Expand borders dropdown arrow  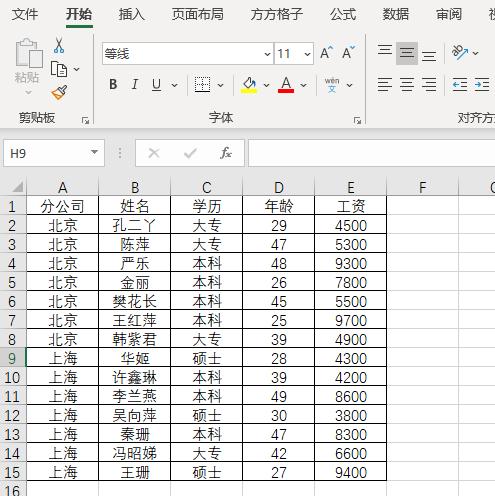[220, 85]
